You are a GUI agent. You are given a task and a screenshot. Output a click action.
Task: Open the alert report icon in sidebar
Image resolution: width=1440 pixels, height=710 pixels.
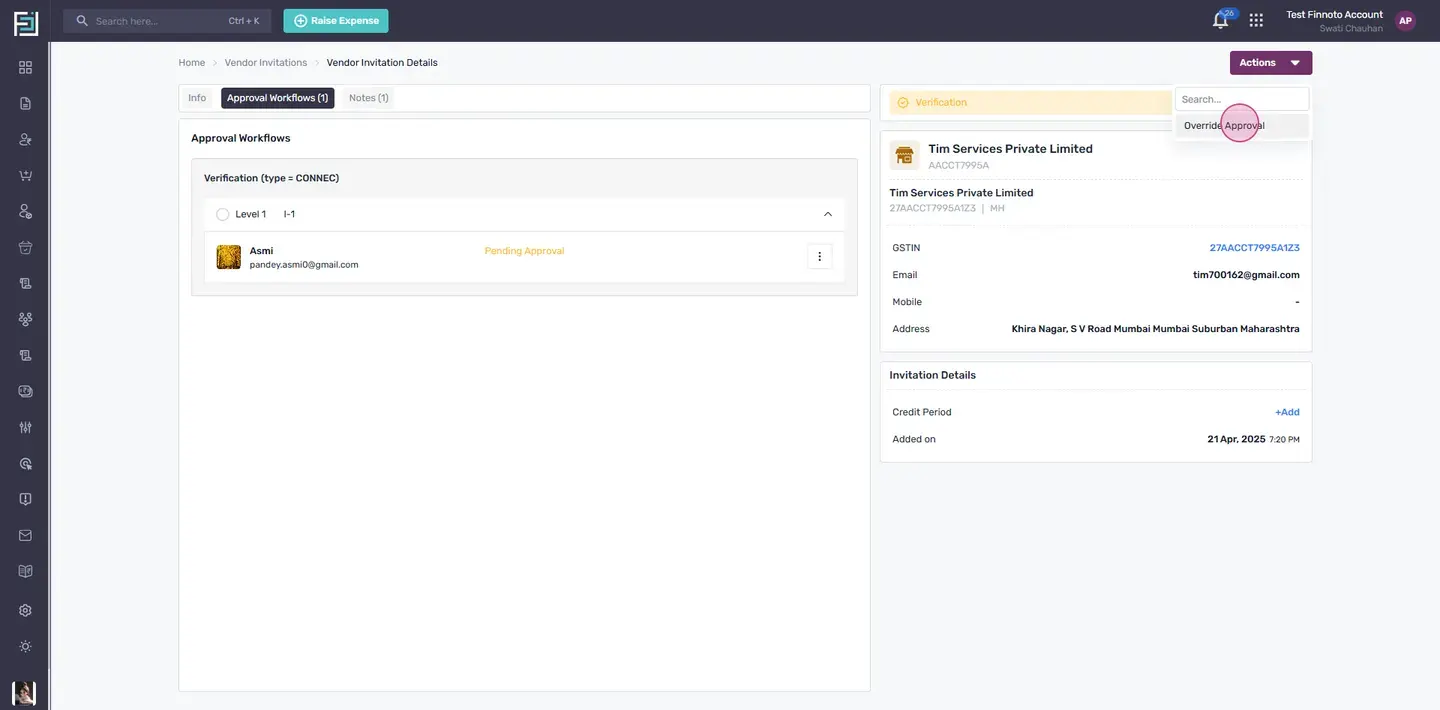[x=25, y=499]
